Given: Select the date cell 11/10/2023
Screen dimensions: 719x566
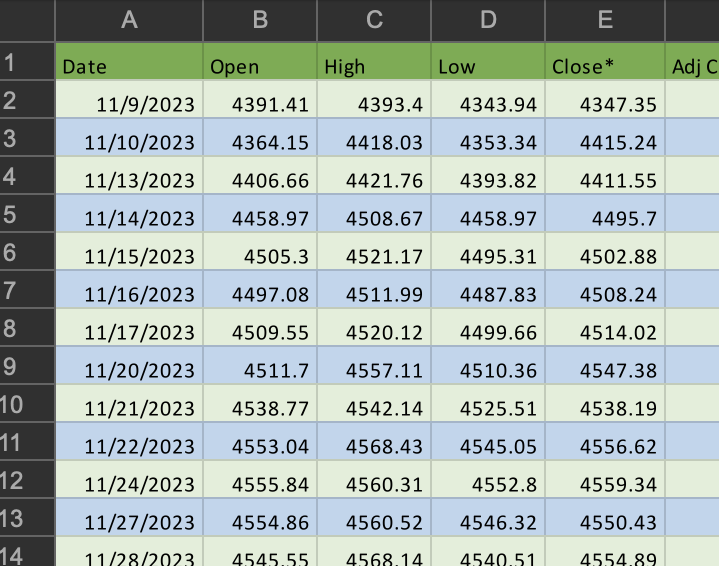Looking at the screenshot, I should pos(129,138).
